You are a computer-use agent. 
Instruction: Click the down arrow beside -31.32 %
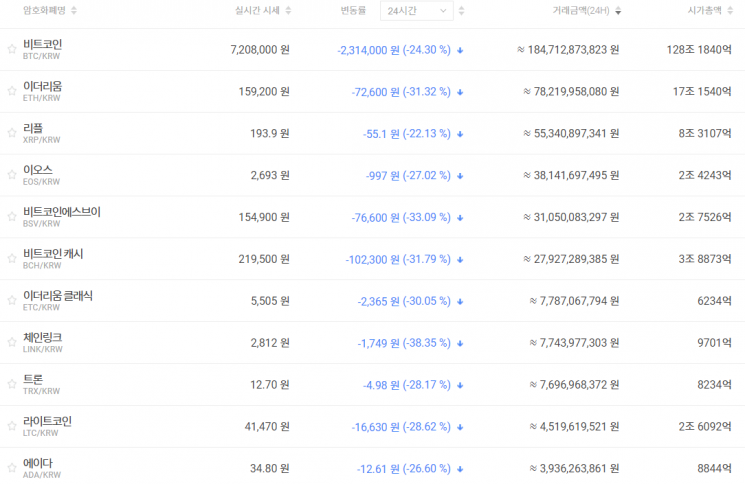[x=460, y=92]
